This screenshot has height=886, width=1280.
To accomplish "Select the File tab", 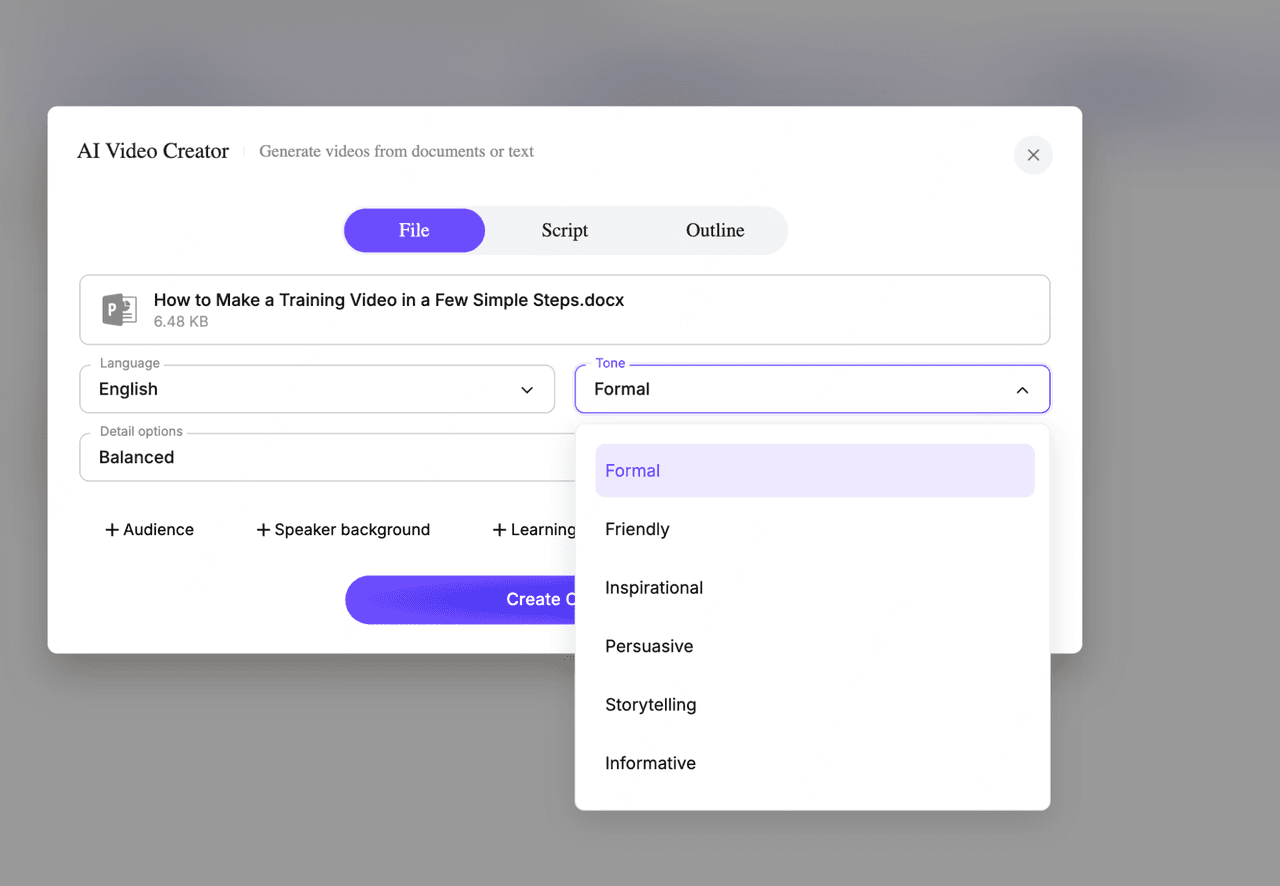I will (x=414, y=230).
